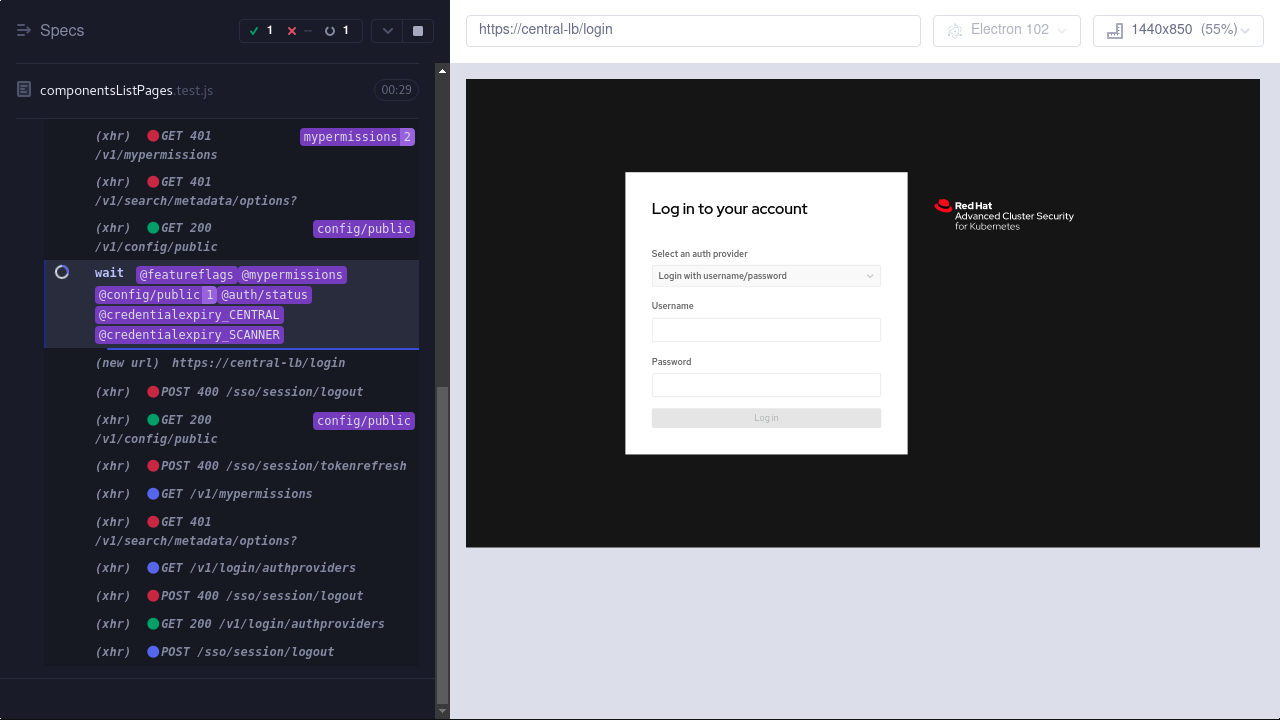This screenshot has width=1280, height=720.
Task: Click the command log scrollbar thumb
Action: [443, 544]
